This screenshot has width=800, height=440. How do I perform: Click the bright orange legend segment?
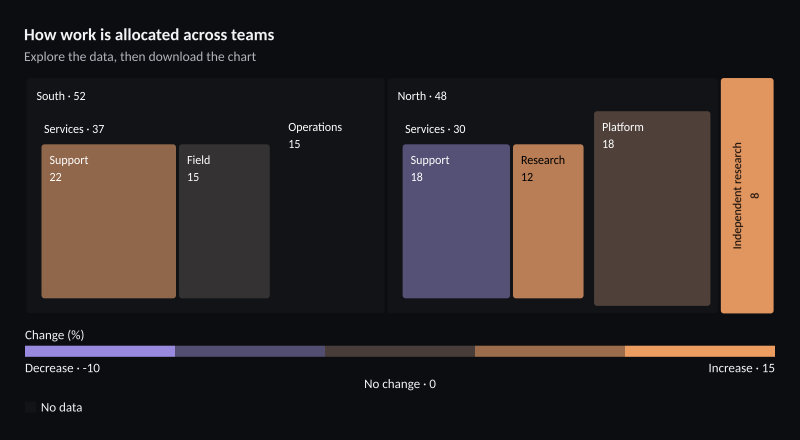pyautogui.click(x=700, y=351)
